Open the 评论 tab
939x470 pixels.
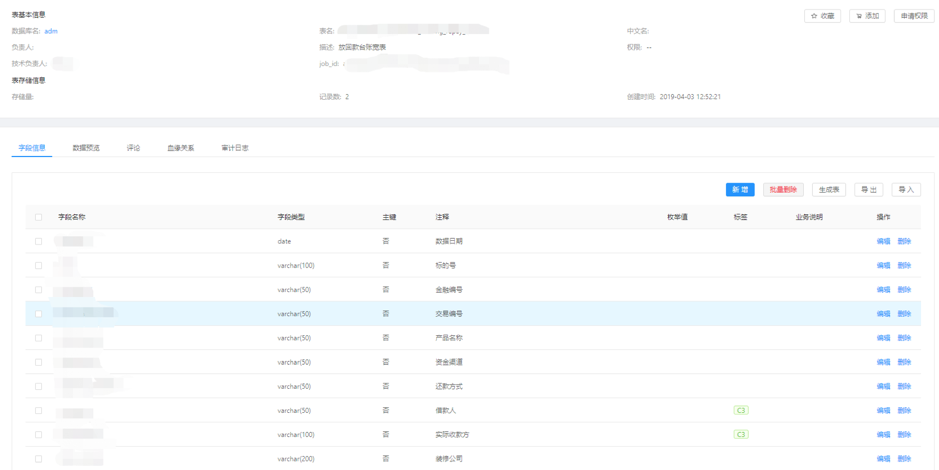tap(133, 148)
